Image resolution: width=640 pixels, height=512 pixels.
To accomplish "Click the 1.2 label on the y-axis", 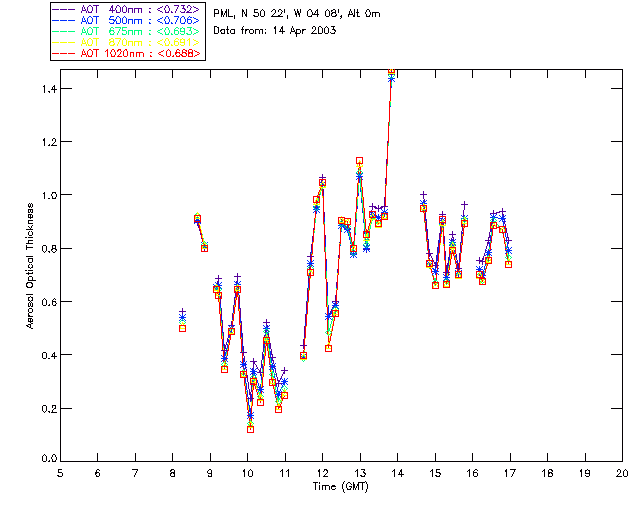I will (x=48, y=142).
